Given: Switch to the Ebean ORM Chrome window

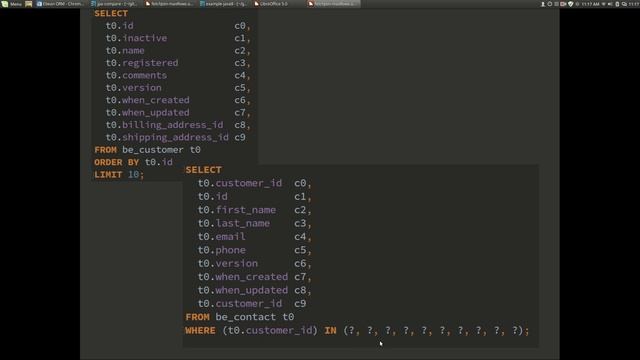Looking at the screenshot, I should (60, 4).
